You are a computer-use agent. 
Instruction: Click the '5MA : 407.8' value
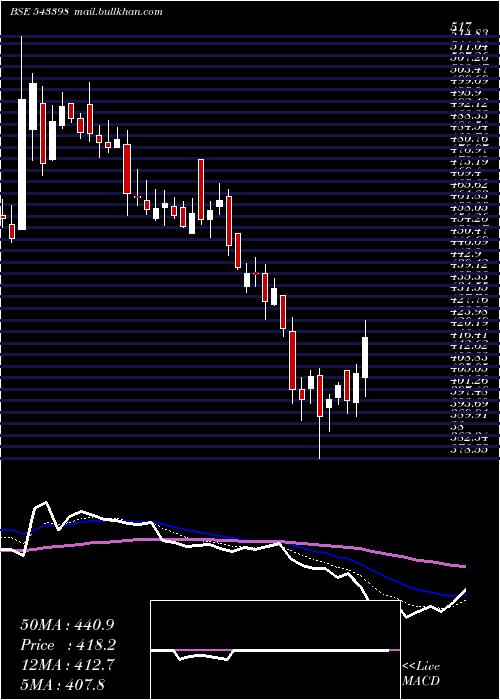tap(62, 684)
